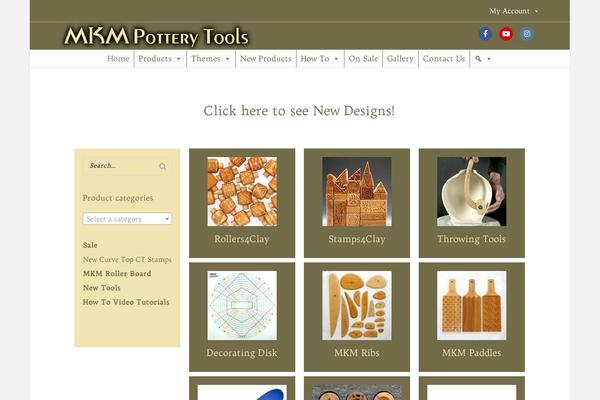Click the MKM Ribs category title

point(357,353)
